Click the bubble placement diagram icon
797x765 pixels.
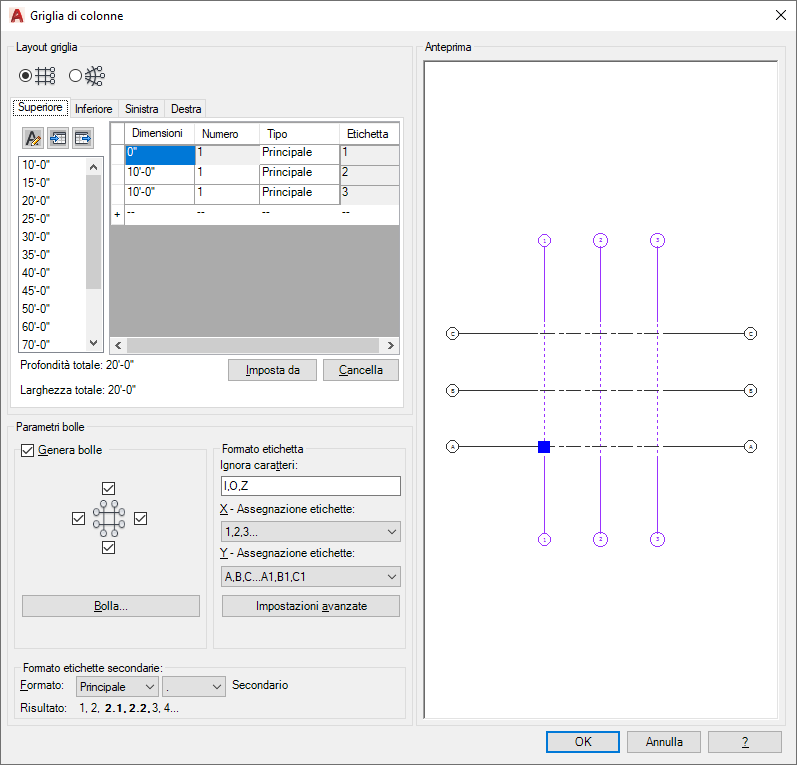109,518
